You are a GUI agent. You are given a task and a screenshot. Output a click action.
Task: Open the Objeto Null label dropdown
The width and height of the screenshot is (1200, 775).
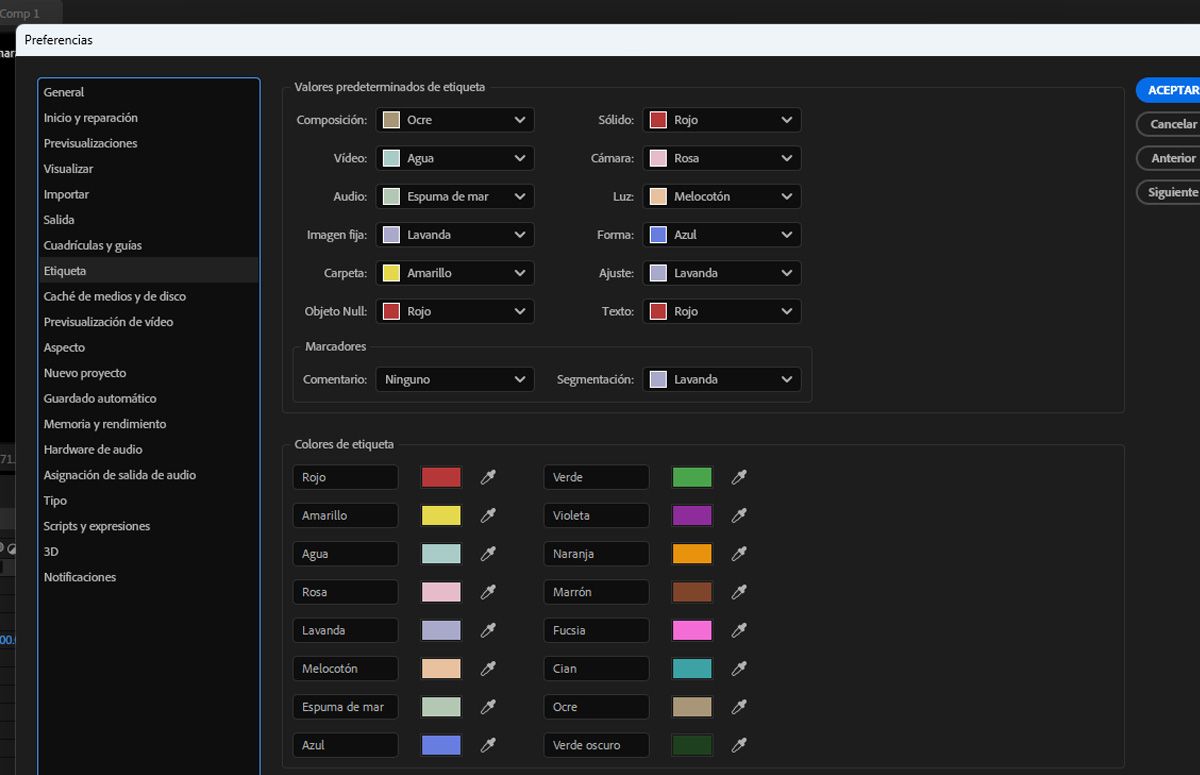pos(455,311)
